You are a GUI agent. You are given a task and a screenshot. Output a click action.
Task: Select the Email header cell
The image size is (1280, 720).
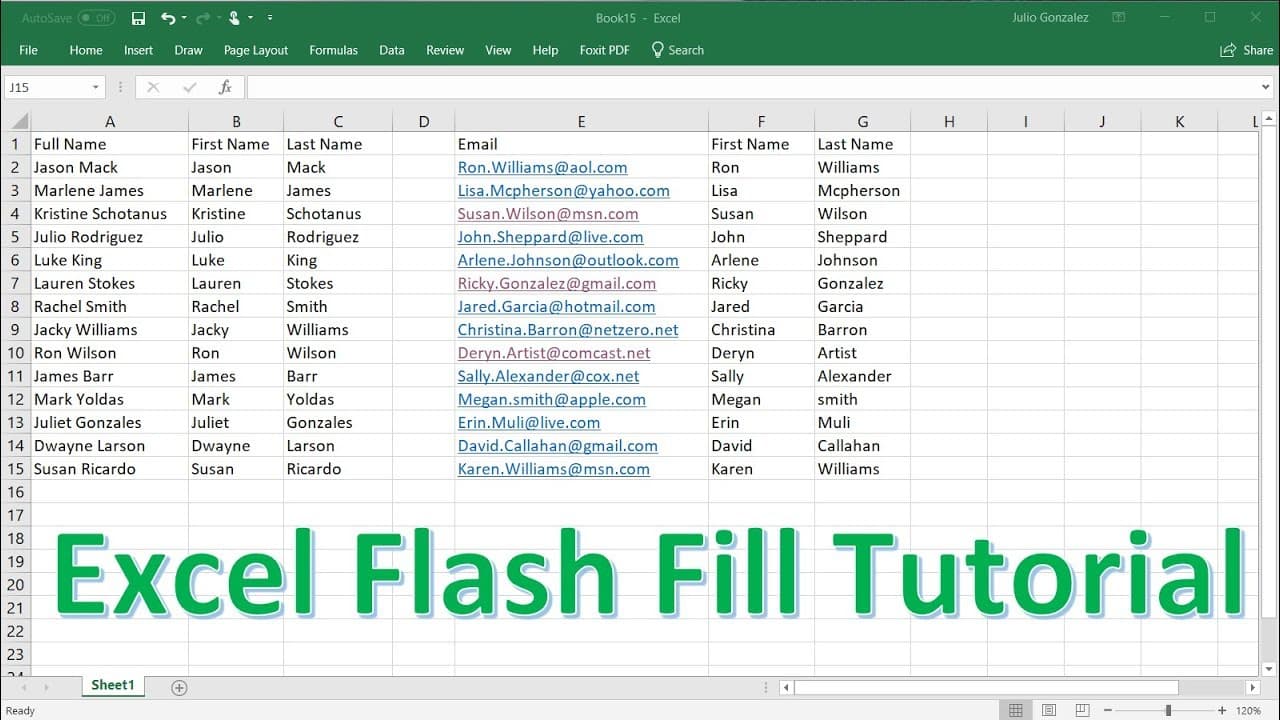tap(581, 144)
